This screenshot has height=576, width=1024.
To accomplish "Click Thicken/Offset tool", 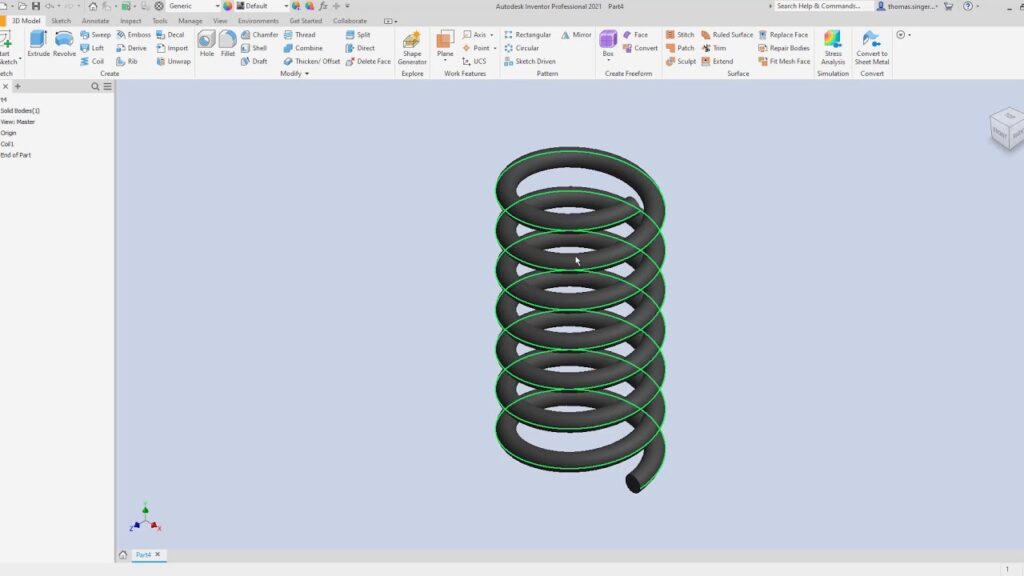I will (312, 61).
